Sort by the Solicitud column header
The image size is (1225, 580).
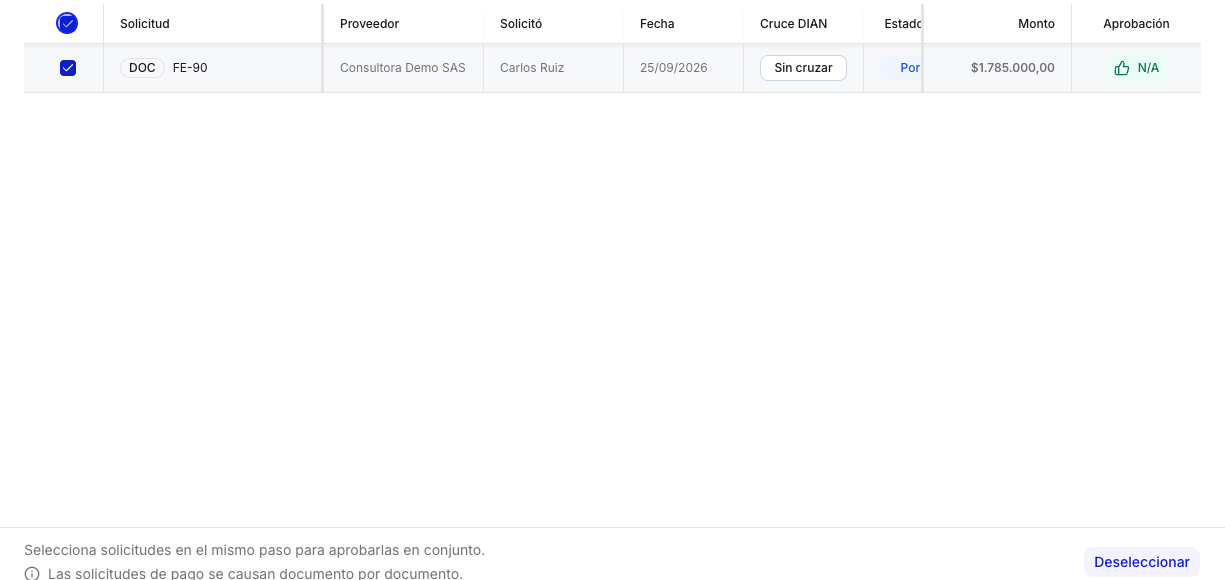(x=145, y=24)
